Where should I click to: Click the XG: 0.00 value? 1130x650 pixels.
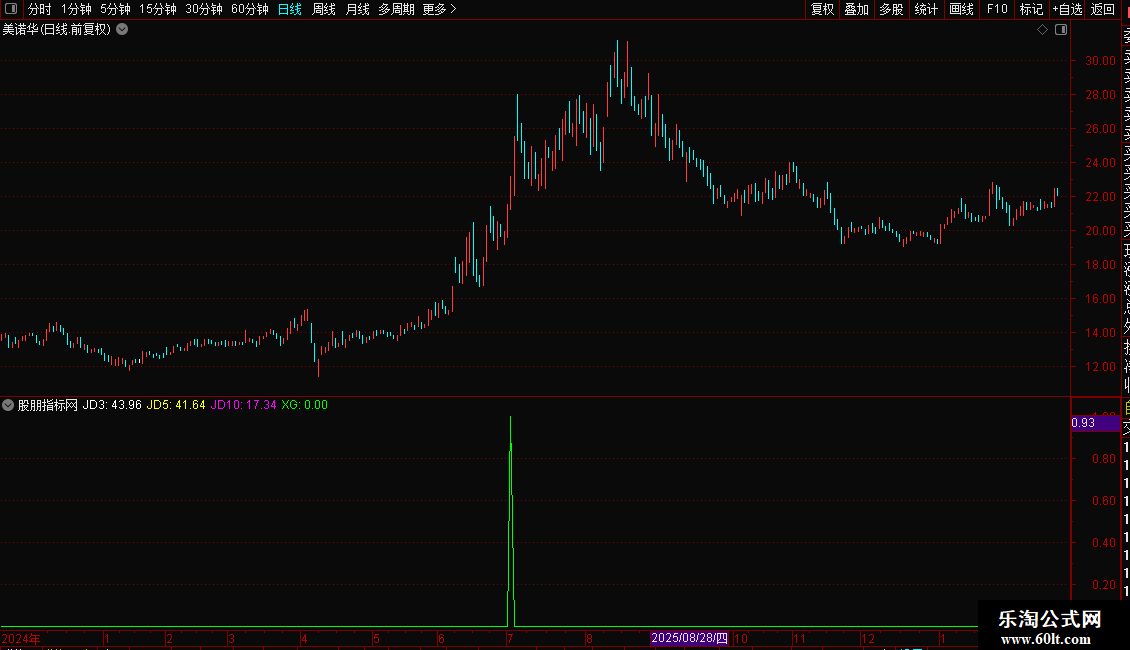[x=304, y=405]
